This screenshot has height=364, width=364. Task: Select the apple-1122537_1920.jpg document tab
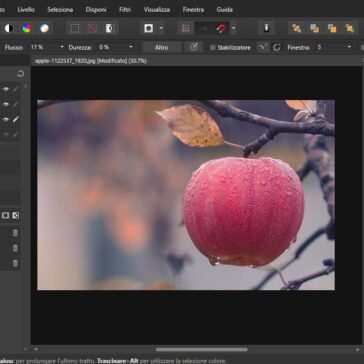[91, 61]
